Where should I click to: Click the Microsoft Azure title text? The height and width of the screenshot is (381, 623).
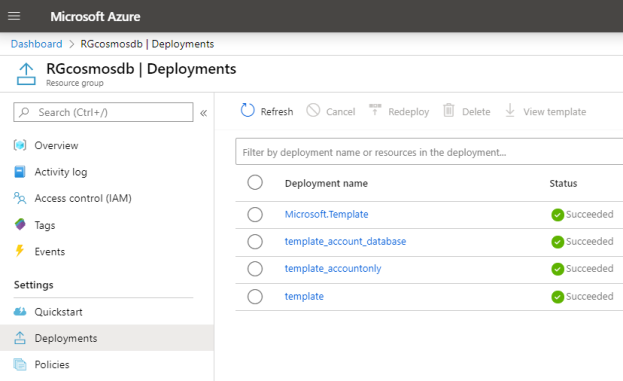pyautogui.click(x=95, y=16)
